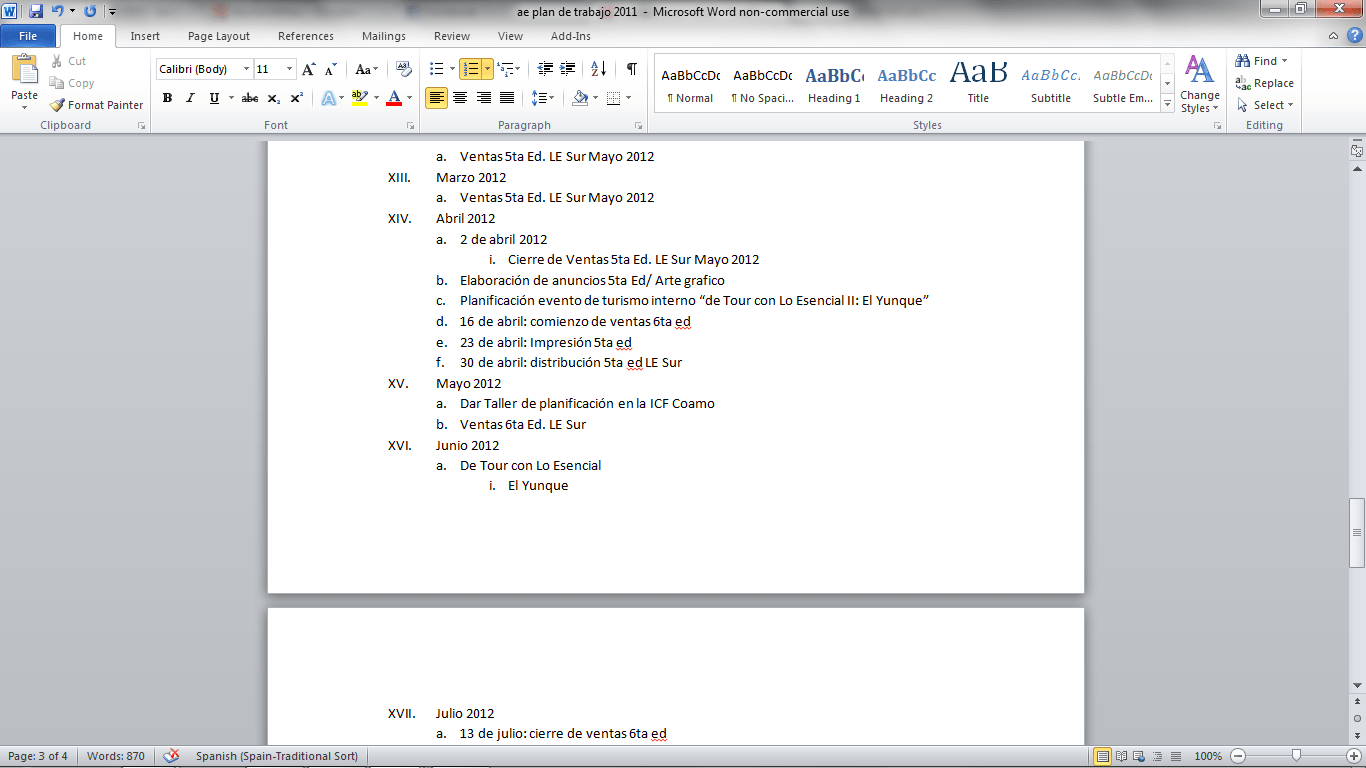Open the font name Calibri (Body) combo box
This screenshot has width=1366, height=768.
pyautogui.click(x=205, y=69)
